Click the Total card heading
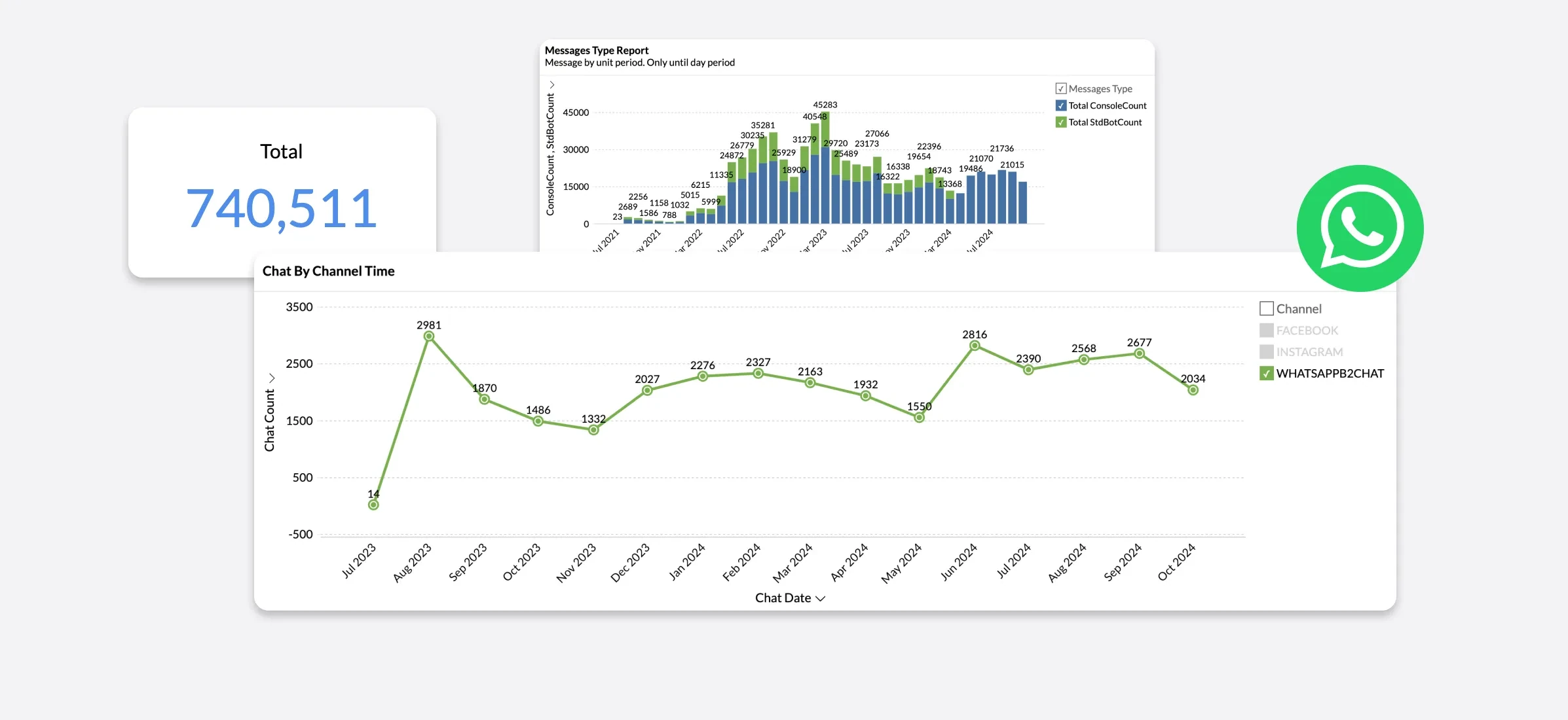 (x=282, y=151)
